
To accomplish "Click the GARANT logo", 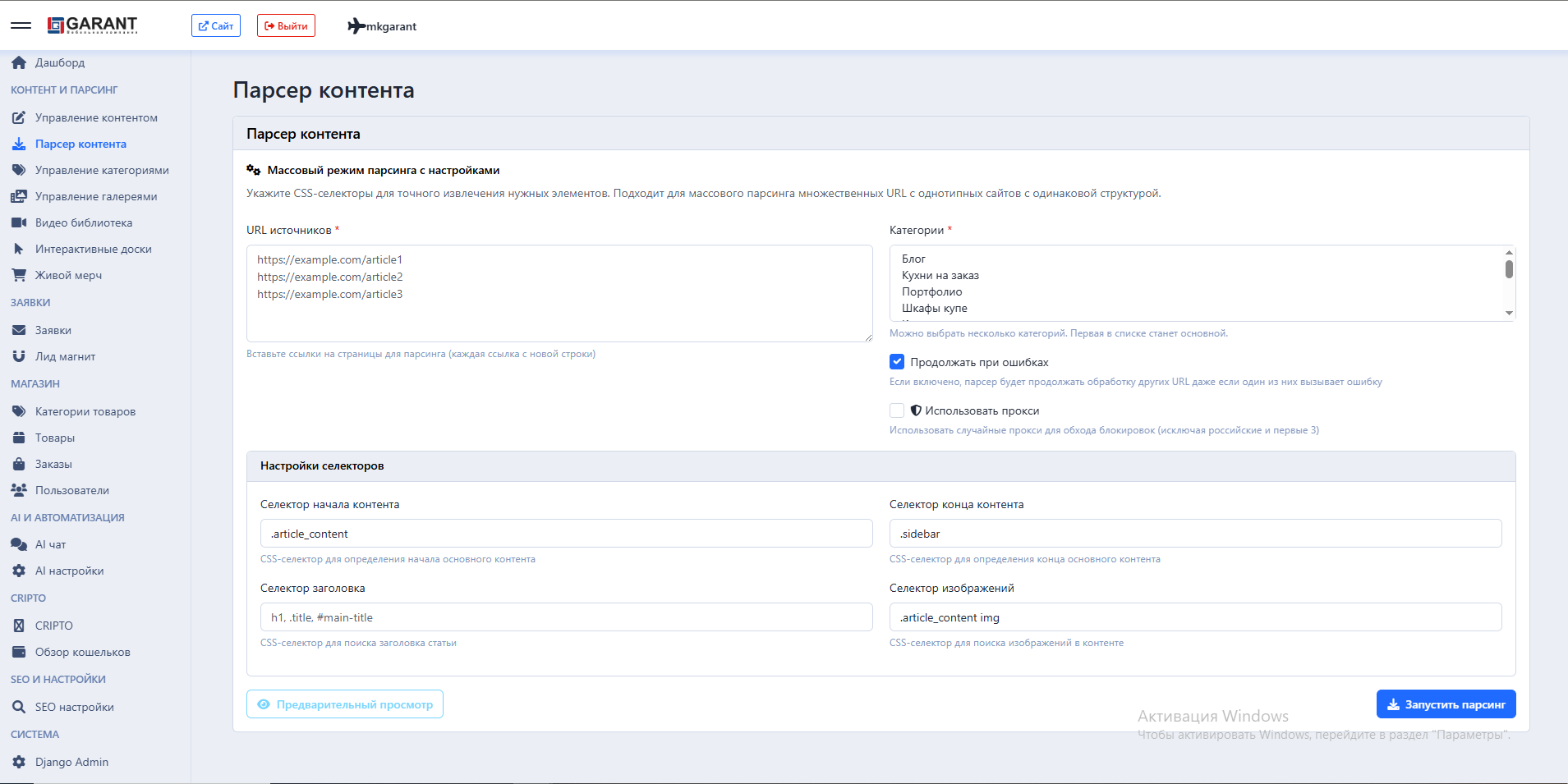I will click(92, 25).
